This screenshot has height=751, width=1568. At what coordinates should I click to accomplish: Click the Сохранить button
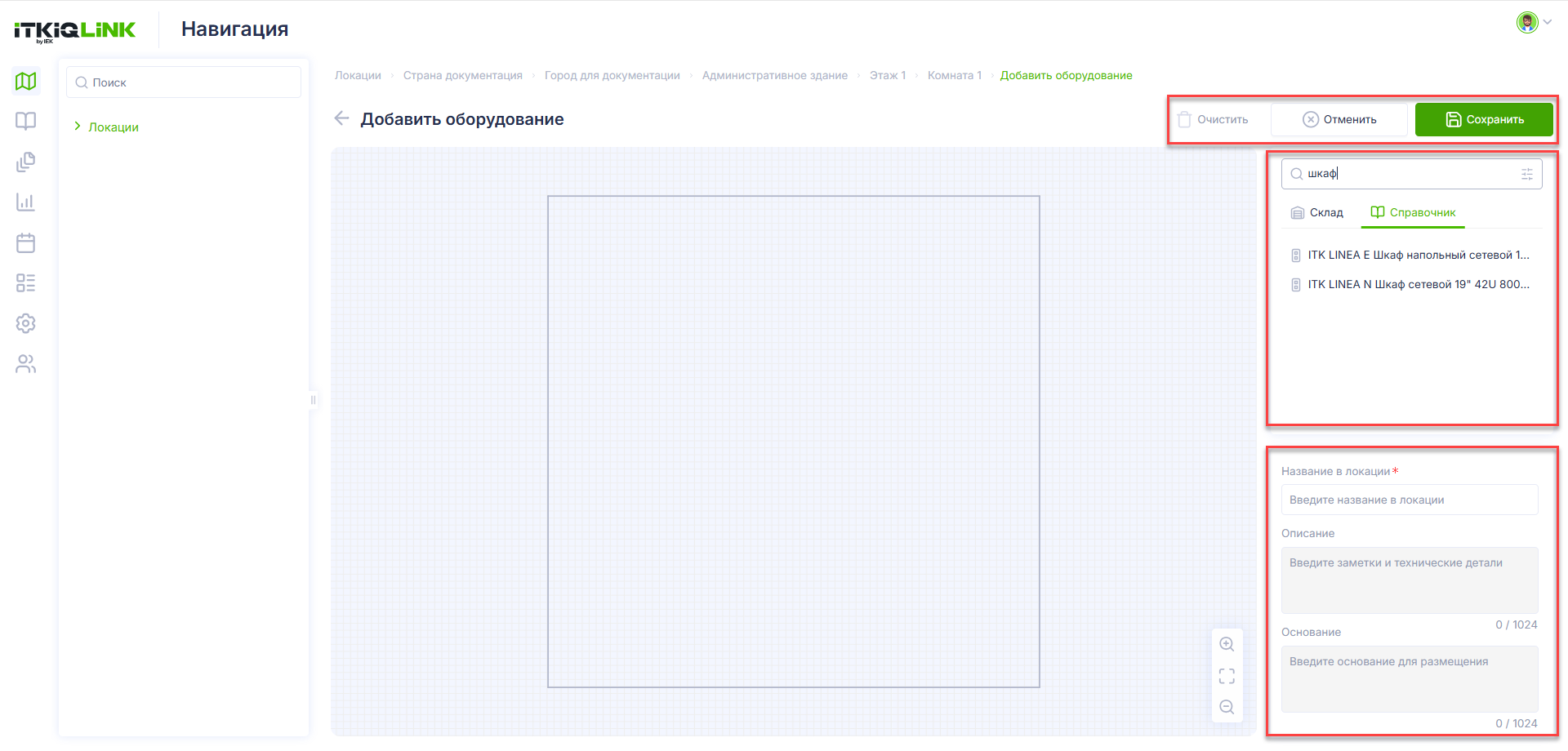tap(1484, 119)
